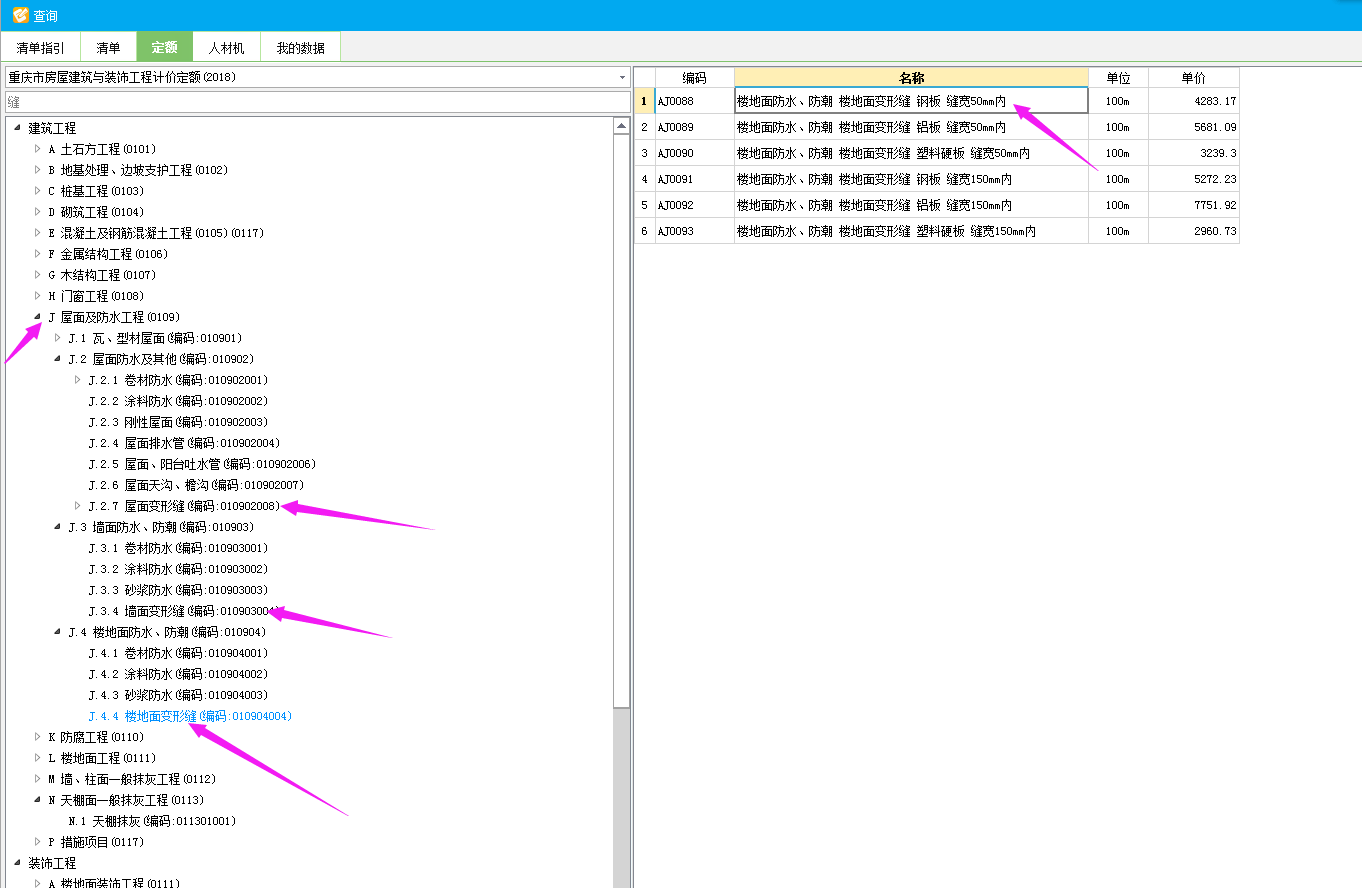Image resolution: width=1362 pixels, height=888 pixels.
Task: Expand C 桩基工程 (0103) node
Action: pyautogui.click(x=38, y=191)
